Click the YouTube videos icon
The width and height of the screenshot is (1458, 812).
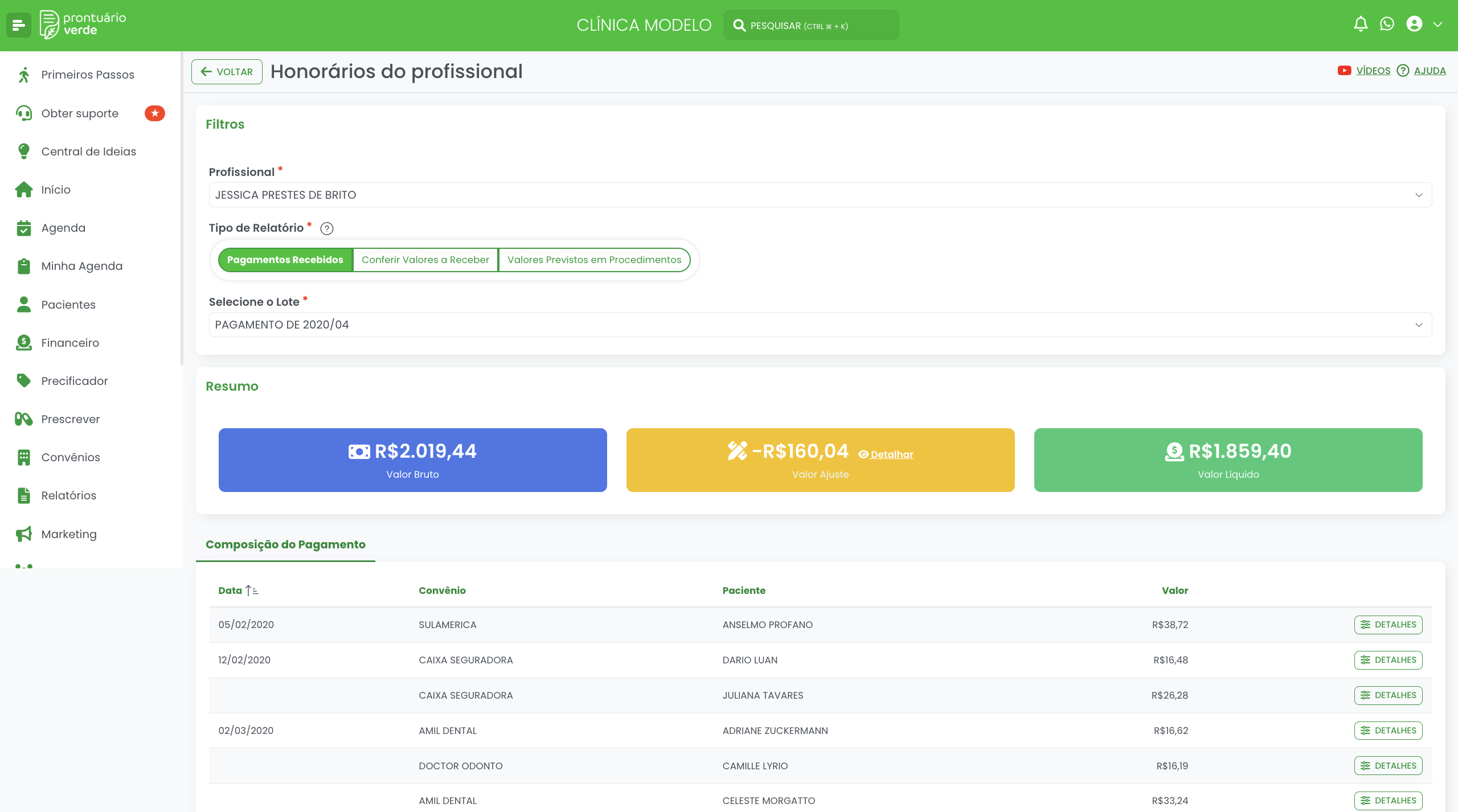click(x=1344, y=71)
